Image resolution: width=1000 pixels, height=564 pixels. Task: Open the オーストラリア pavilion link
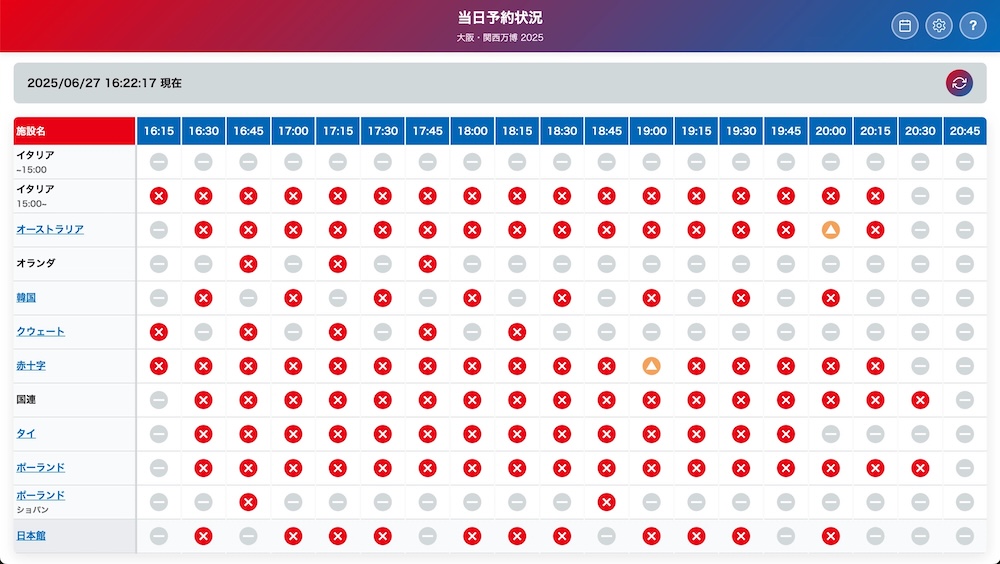pyautogui.click(x=50, y=229)
